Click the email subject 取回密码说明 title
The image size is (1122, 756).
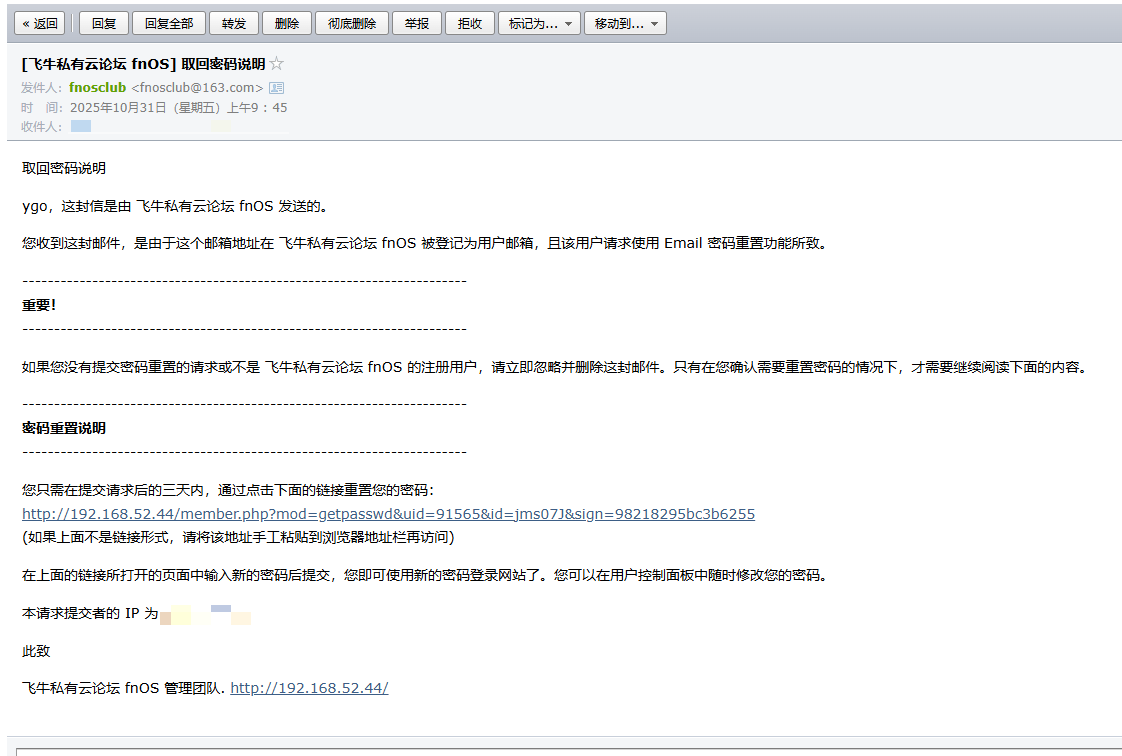(x=143, y=64)
